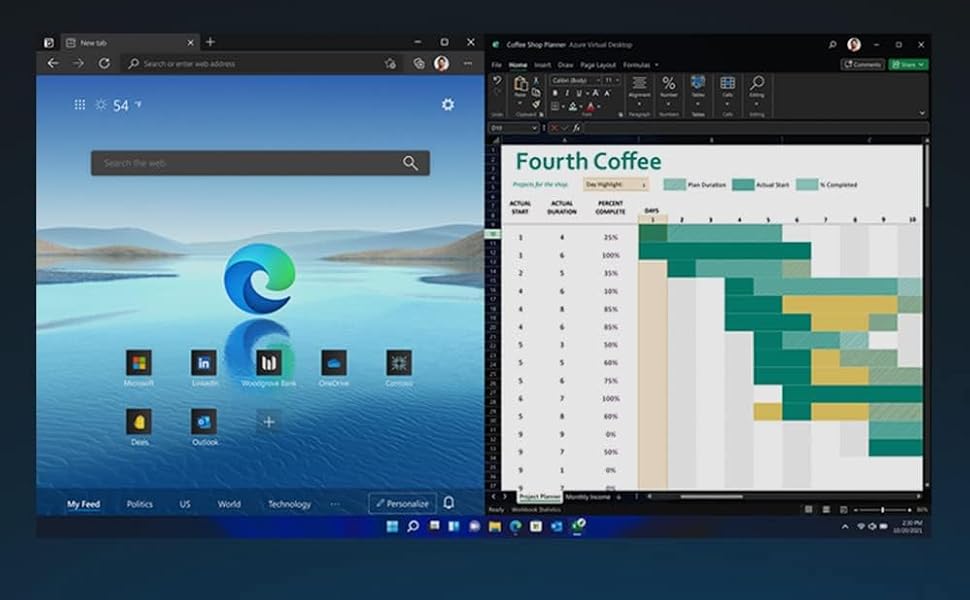Click the Excel zoom slider
The height and width of the screenshot is (600, 970).
pos(880,510)
